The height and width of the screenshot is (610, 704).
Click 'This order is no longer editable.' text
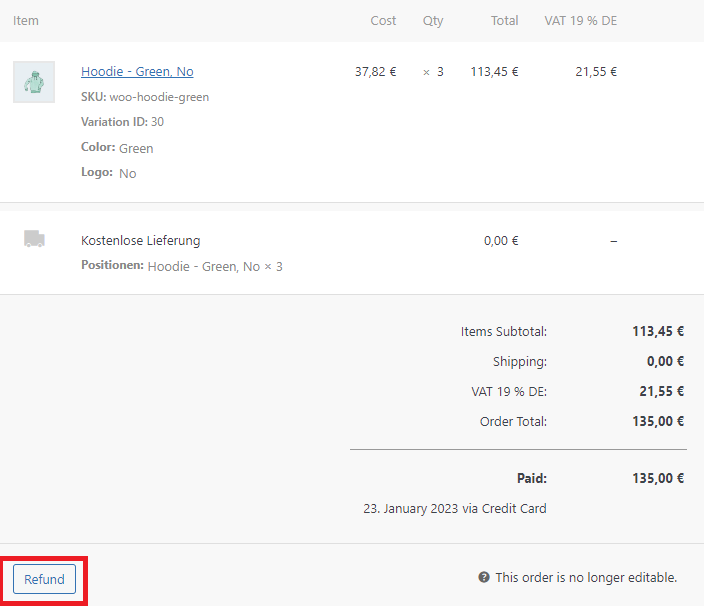[x=586, y=577]
